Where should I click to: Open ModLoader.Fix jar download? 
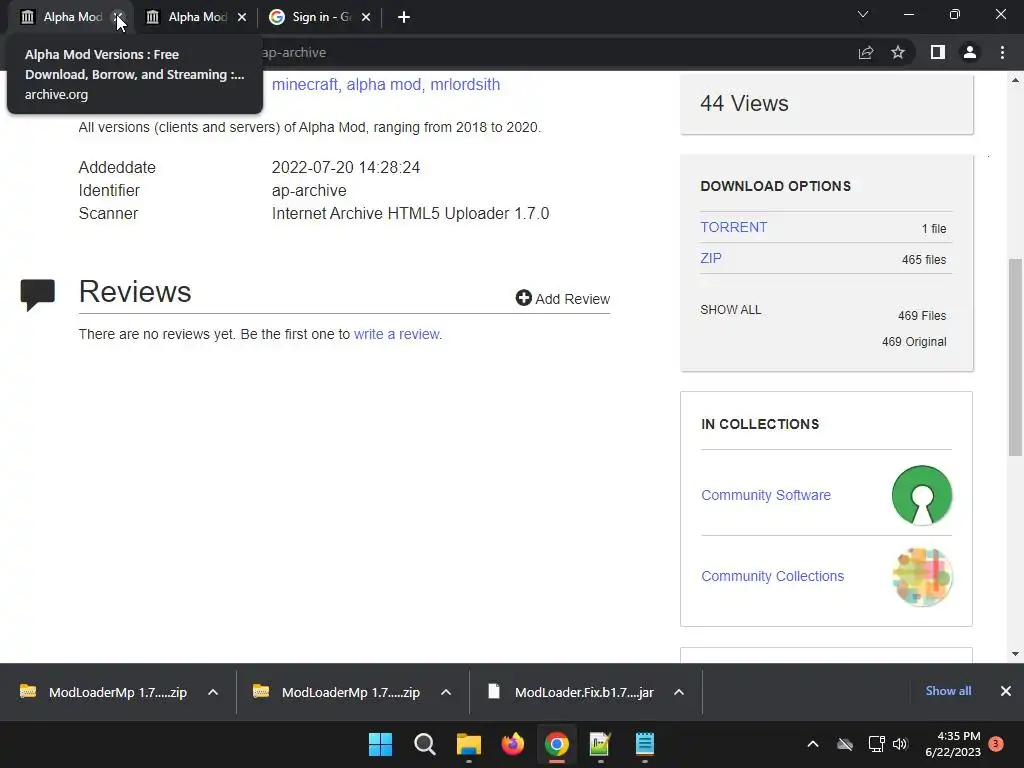click(571, 692)
